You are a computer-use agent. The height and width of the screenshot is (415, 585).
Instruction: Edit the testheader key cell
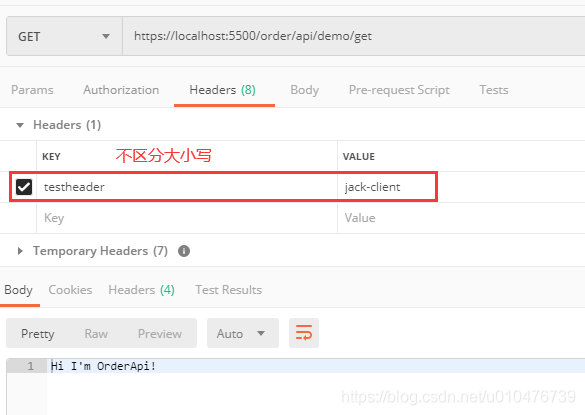click(187, 187)
